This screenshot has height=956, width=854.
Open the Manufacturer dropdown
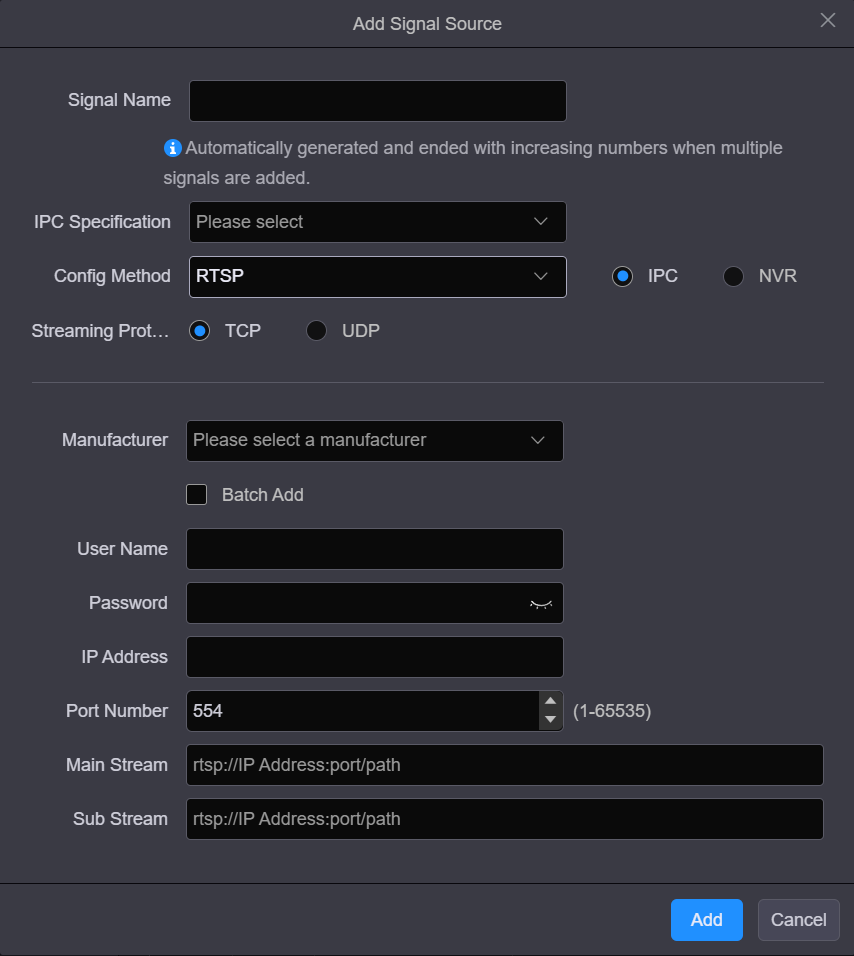click(x=374, y=440)
